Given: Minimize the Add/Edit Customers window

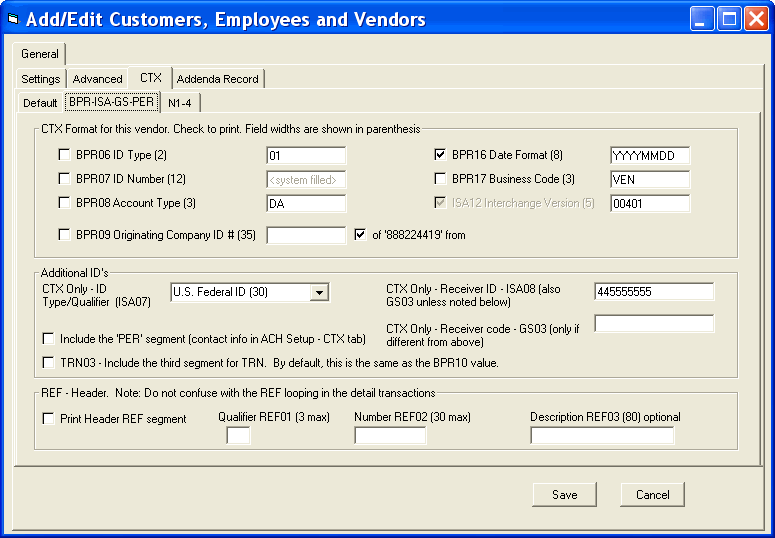Looking at the screenshot, I should 702,19.
